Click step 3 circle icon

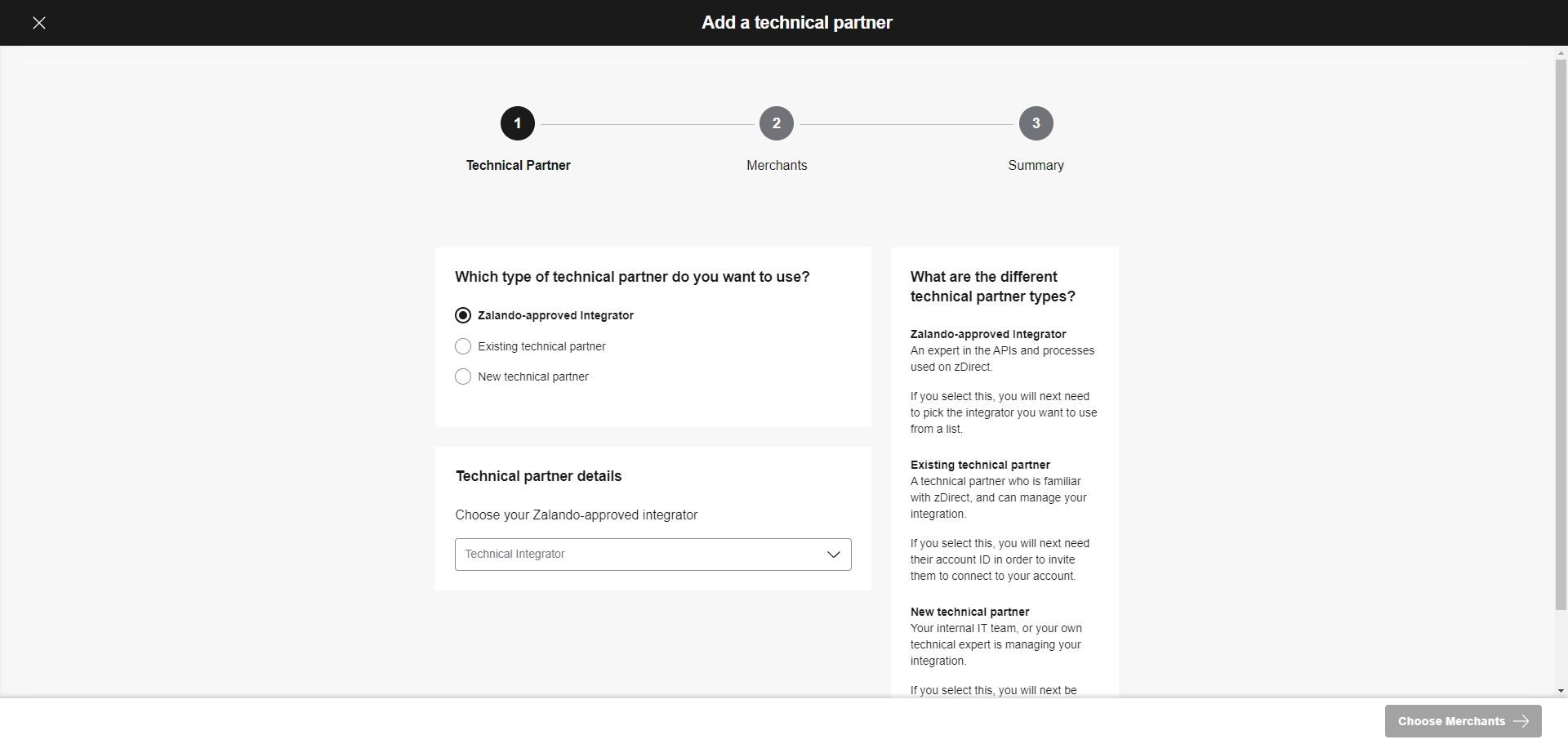[x=1036, y=123]
